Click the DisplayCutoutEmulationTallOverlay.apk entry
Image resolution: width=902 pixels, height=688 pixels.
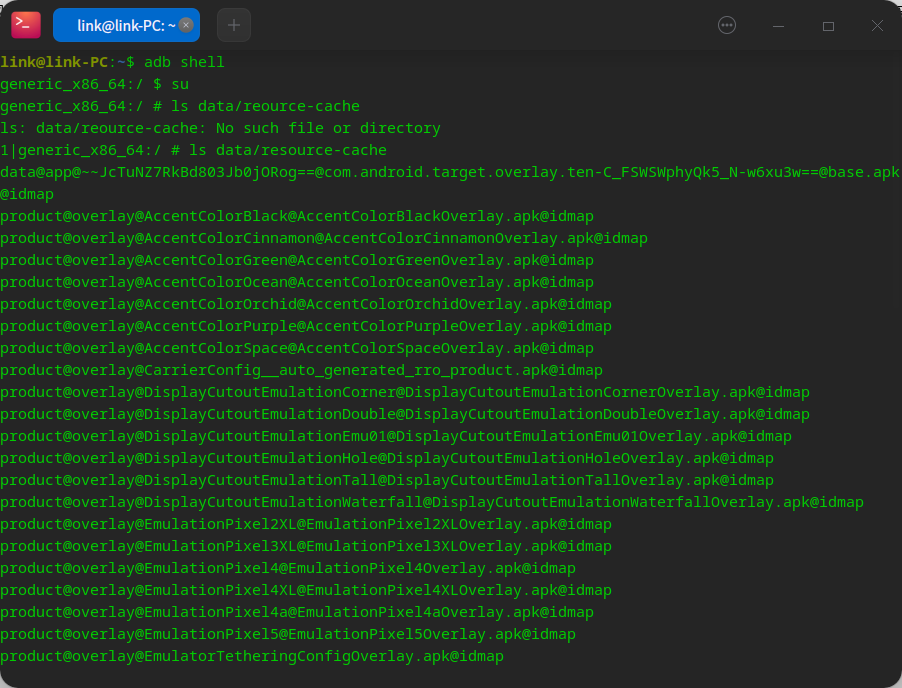(387, 480)
